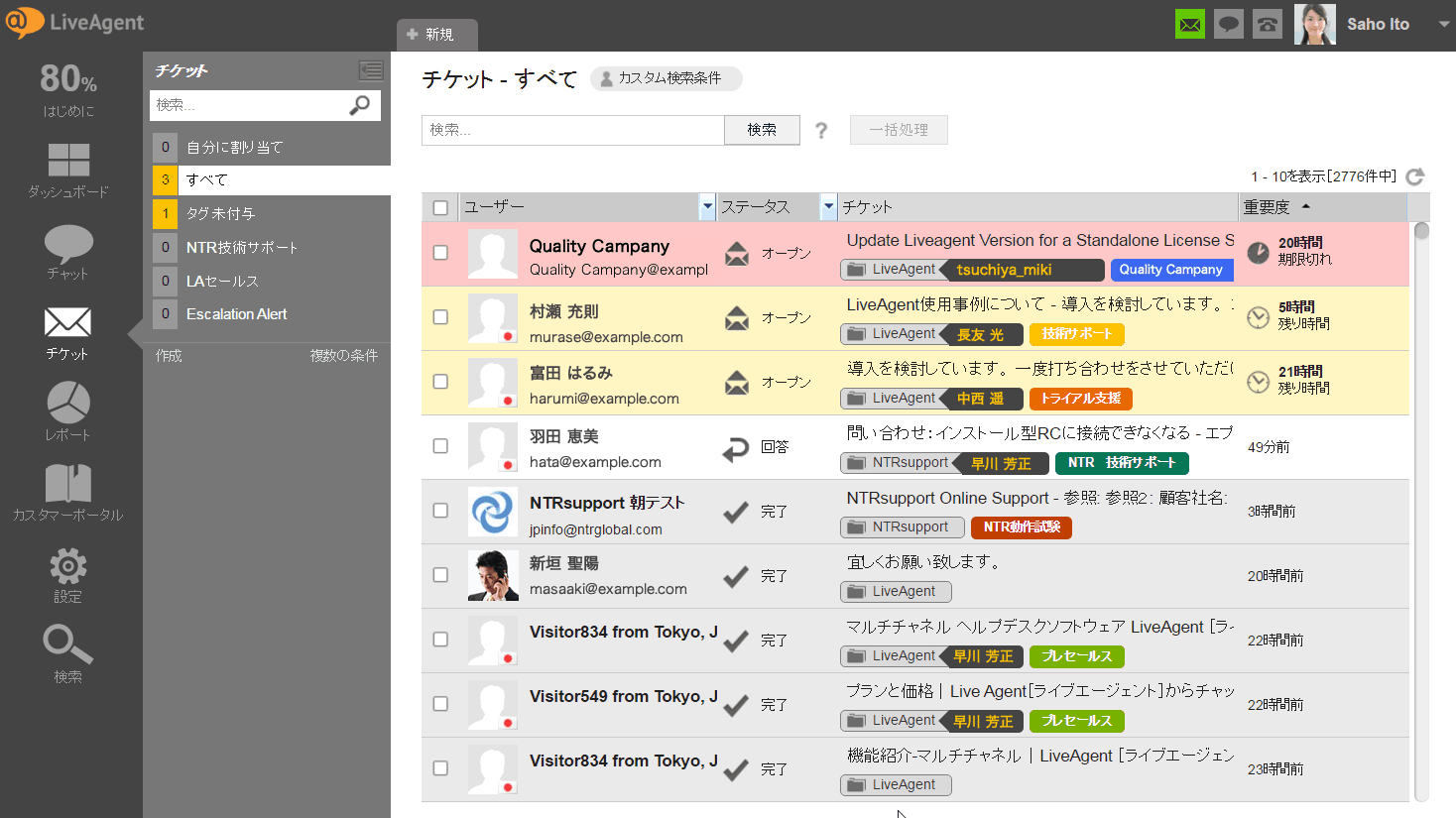Image resolution: width=1456 pixels, height=818 pixels.
Task: Click the refresh icon beside ticket count
Action: tap(1415, 176)
